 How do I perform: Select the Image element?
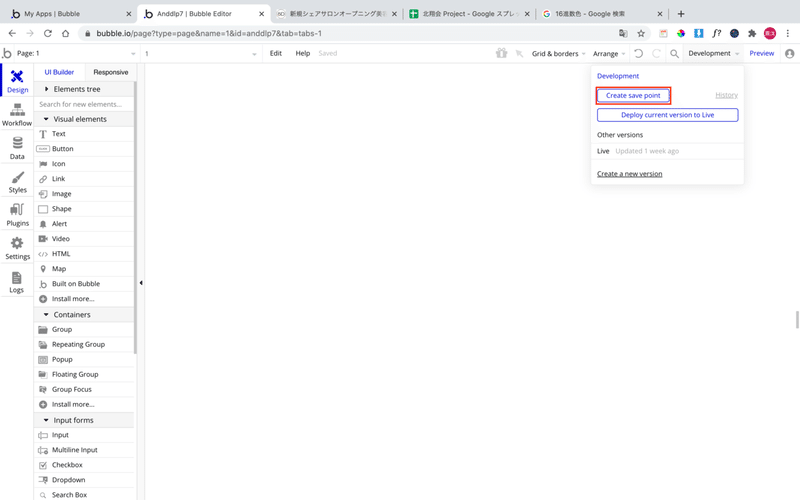pyautogui.click(x=84, y=194)
